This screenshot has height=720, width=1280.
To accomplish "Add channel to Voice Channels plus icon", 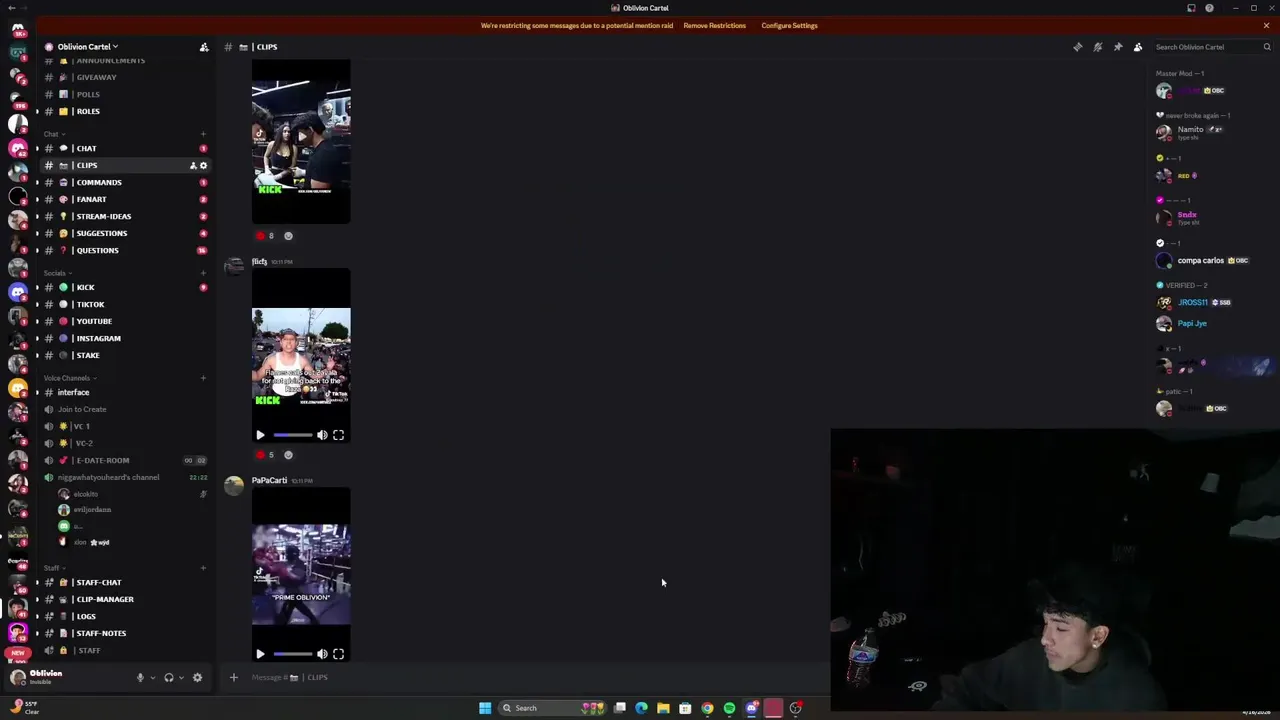I will (203, 378).
